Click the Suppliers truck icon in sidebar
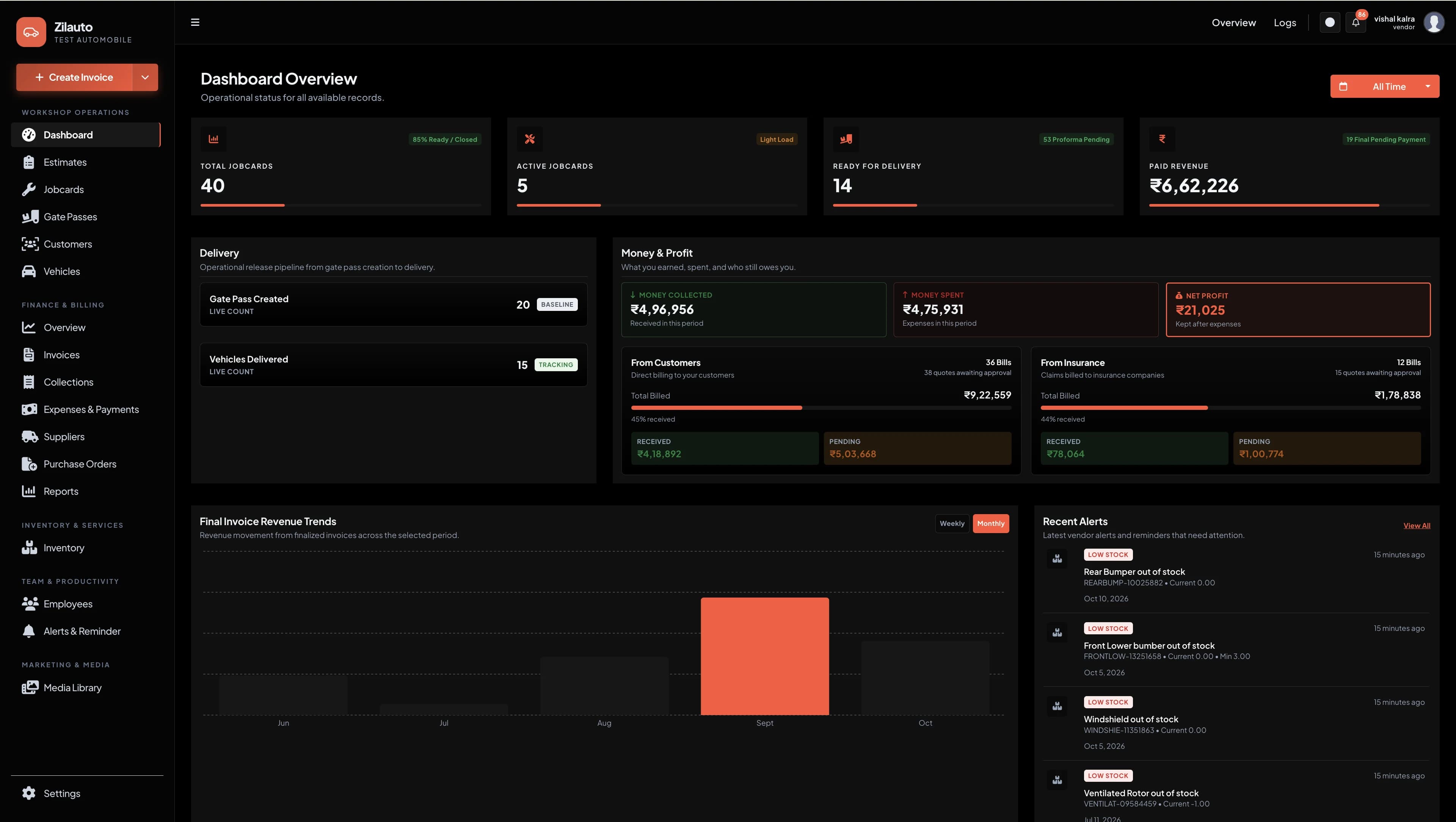Image resolution: width=1456 pixels, height=822 pixels. point(30,436)
